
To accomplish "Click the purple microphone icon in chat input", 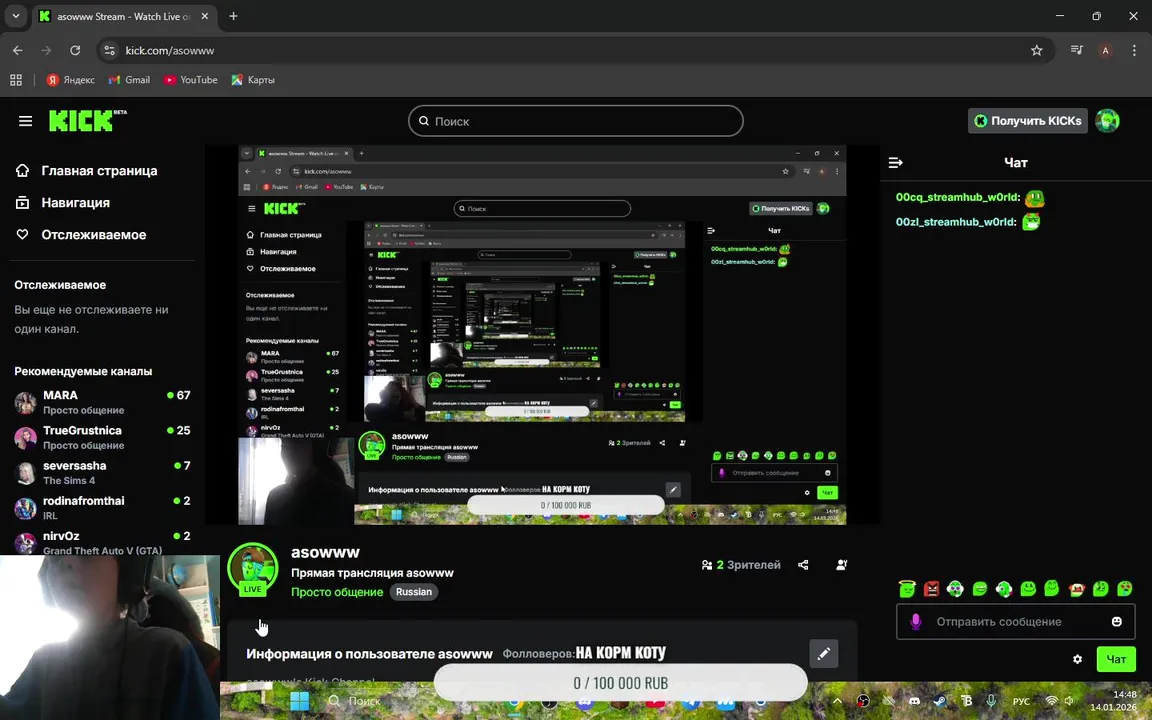I will click(x=915, y=622).
